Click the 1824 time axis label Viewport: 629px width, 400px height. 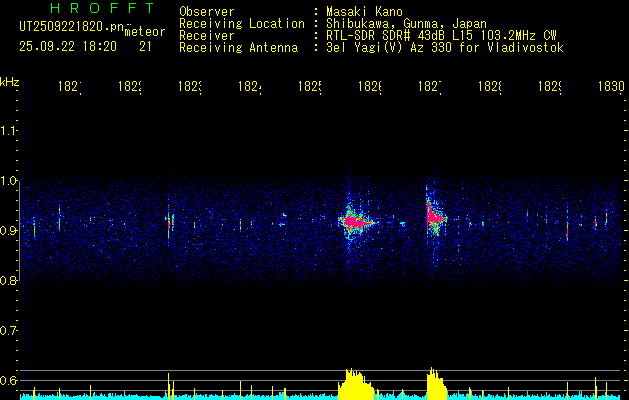pyautogui.click(x=250, y=86)
